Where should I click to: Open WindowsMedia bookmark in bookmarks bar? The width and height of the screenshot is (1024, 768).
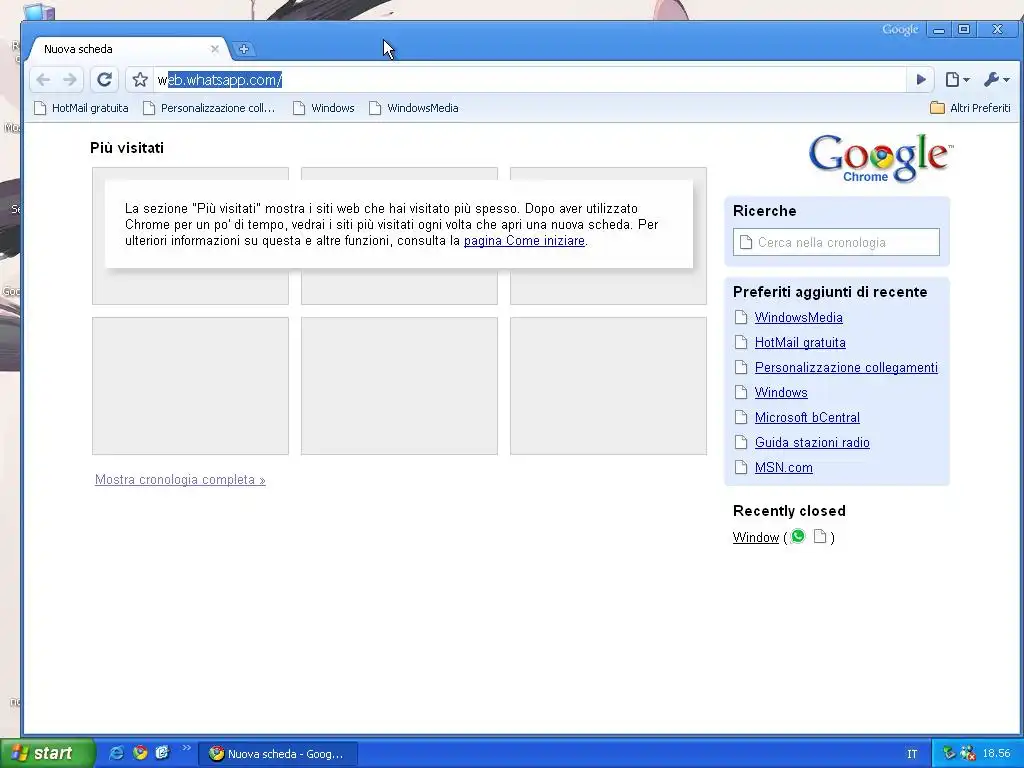point(413,108)
